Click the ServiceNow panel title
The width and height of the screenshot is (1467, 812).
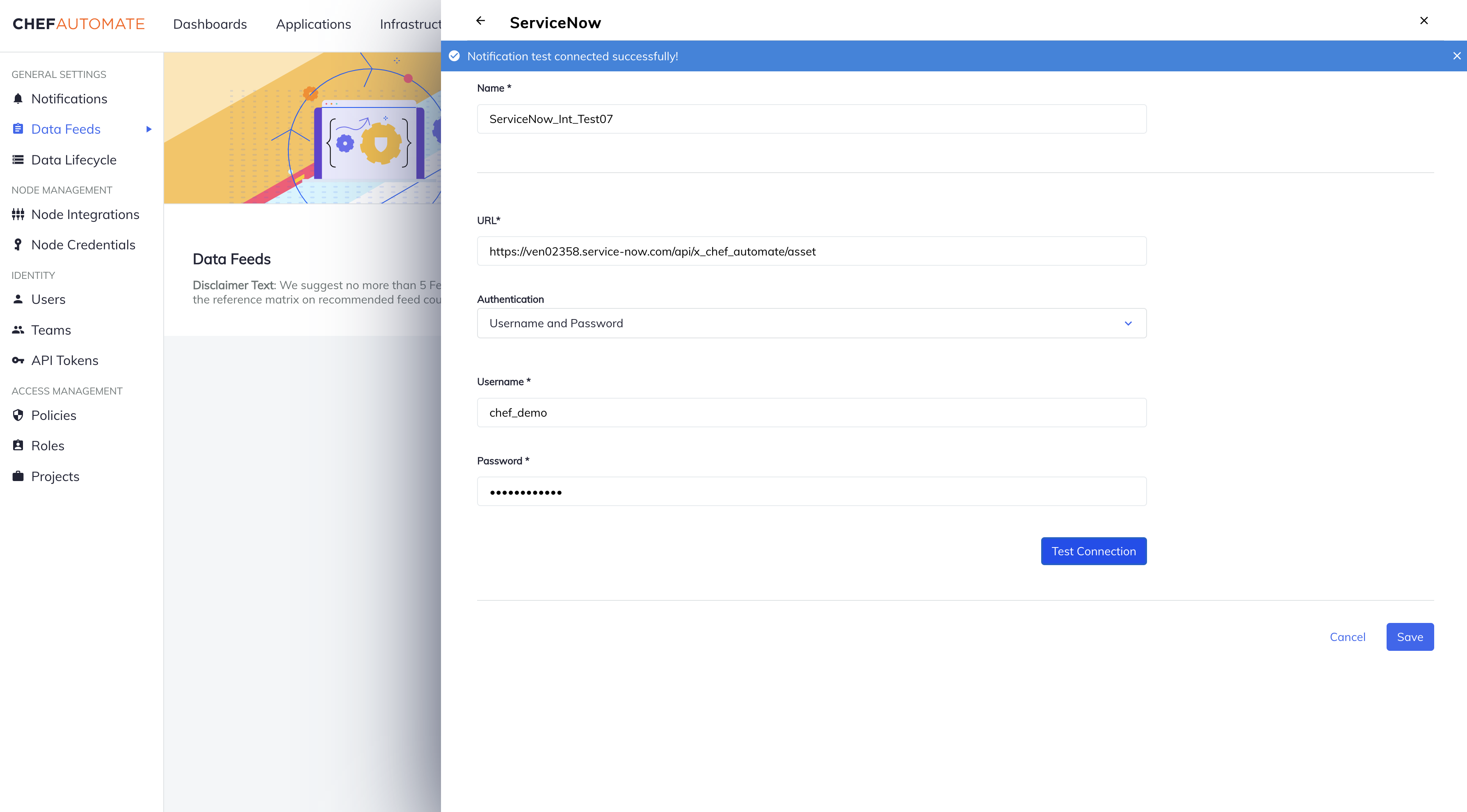click(555, 23)
